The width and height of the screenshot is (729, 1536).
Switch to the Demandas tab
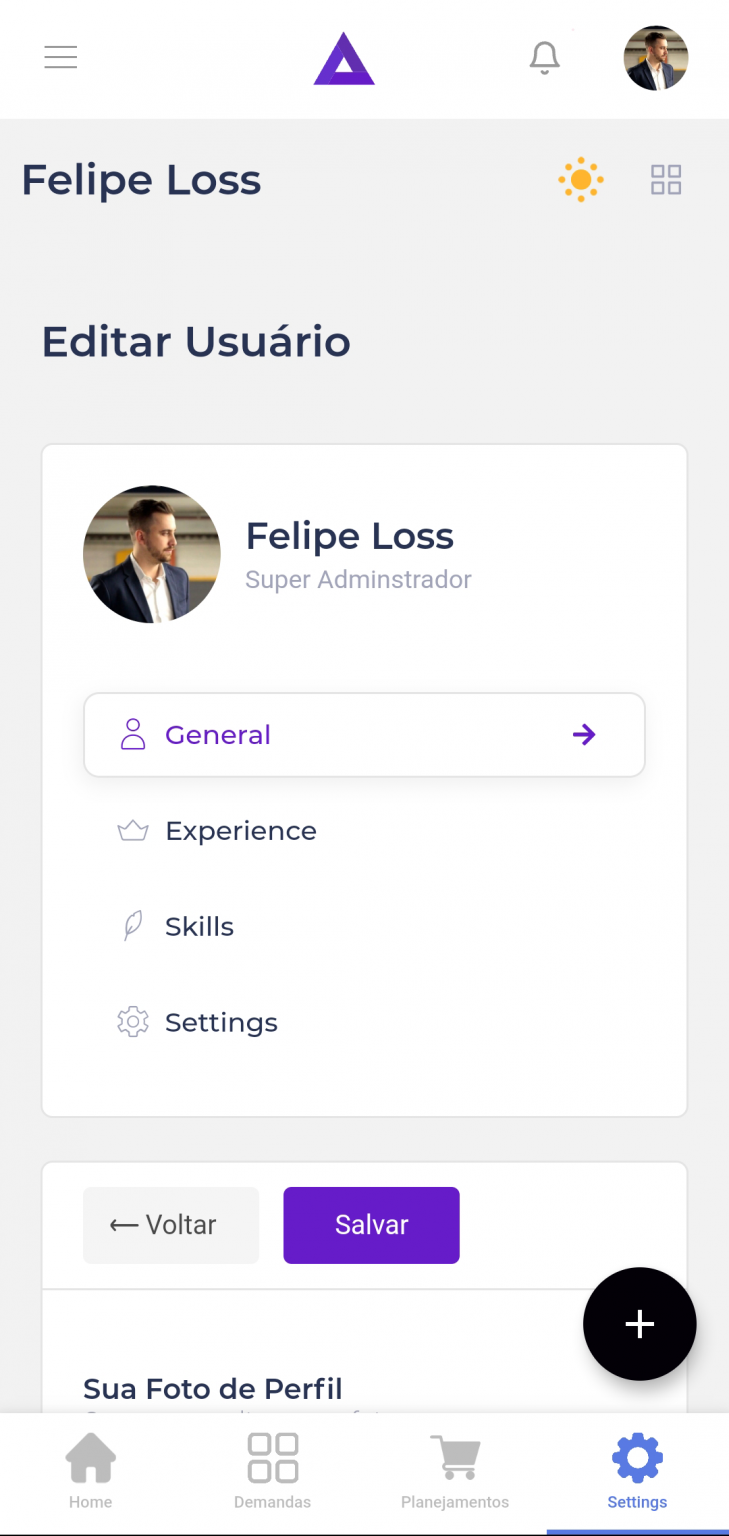tap(273, 1471)
